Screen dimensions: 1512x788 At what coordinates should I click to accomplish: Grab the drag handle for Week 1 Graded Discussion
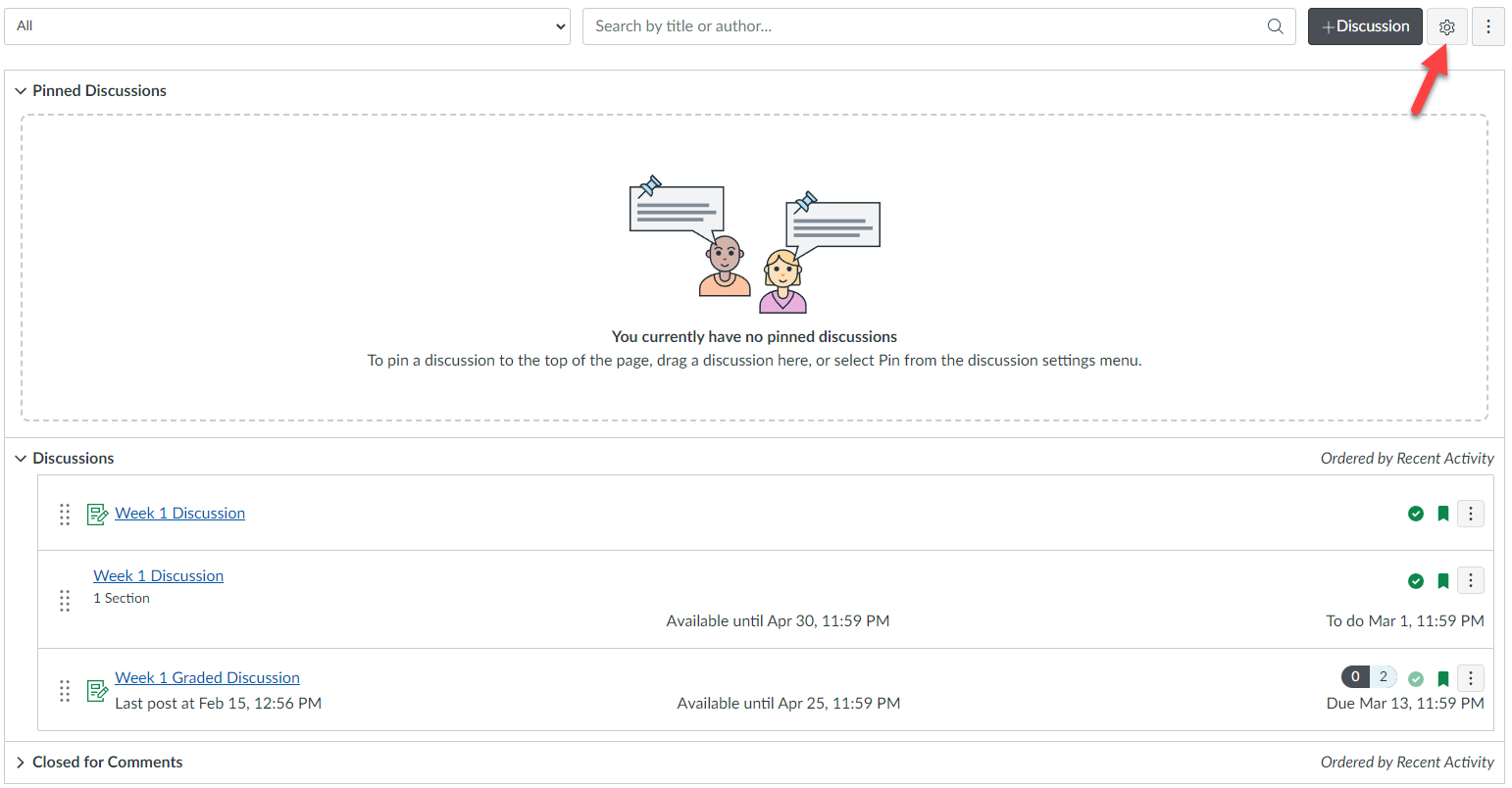(x=65, y=690)
